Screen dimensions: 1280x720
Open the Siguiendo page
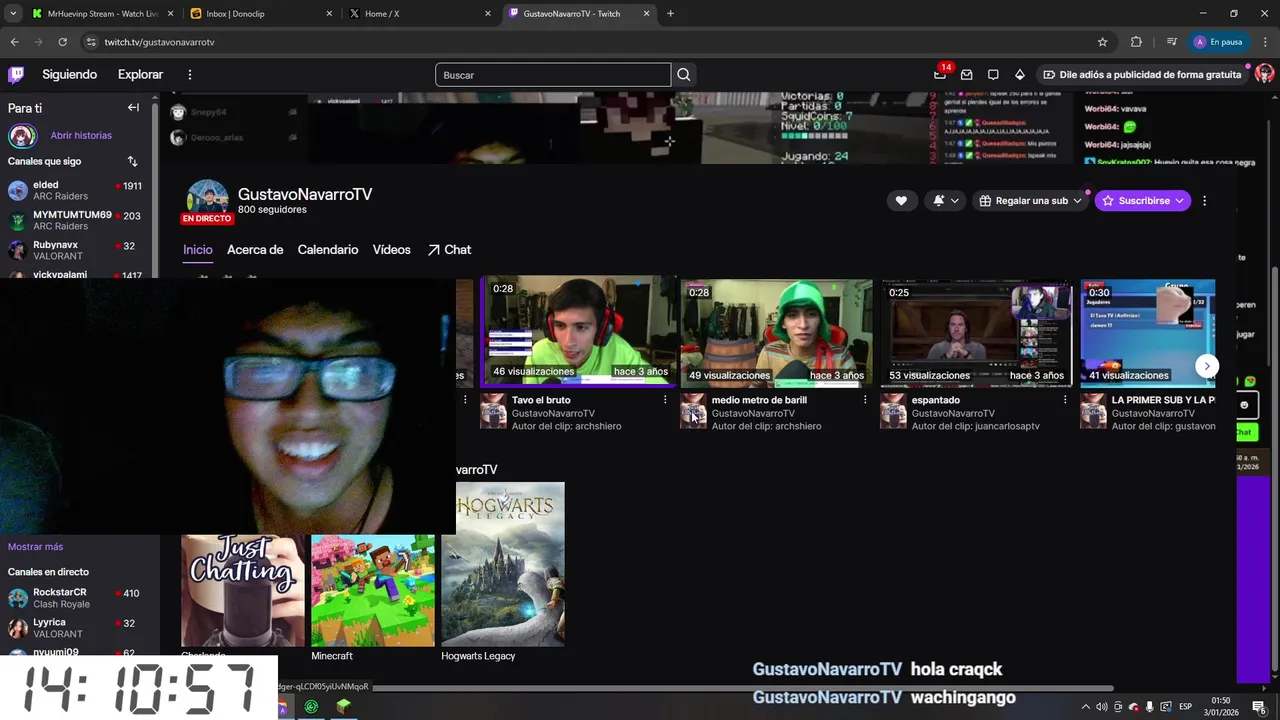[x=69, y=74]
